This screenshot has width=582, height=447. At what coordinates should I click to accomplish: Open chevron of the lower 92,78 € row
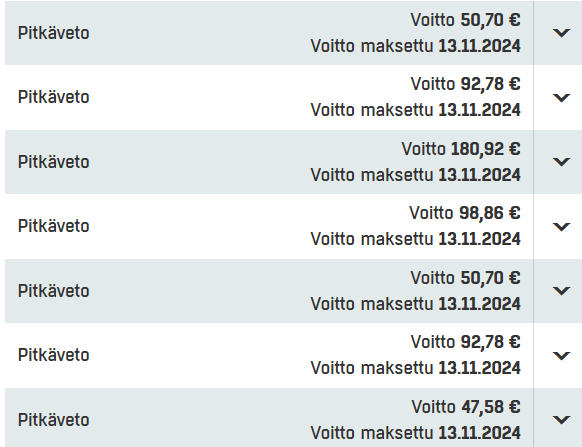(x=561, y=356)
